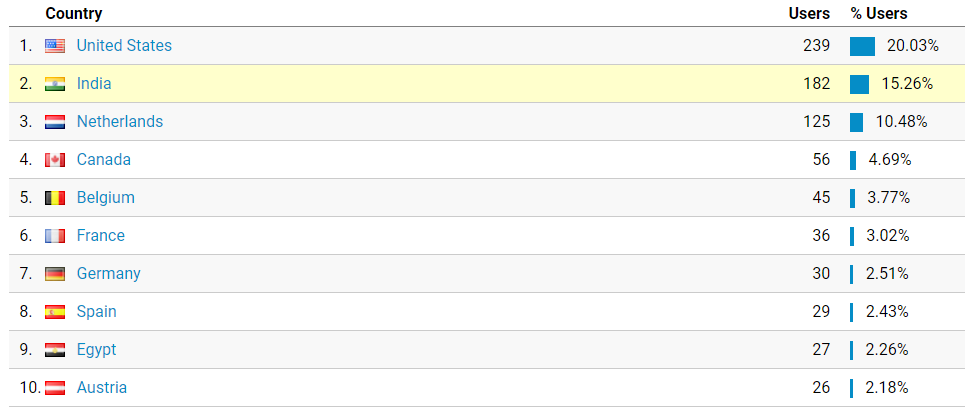Click the United States flag icon
The image size is (965, 419).
click(x=55, y=46)
